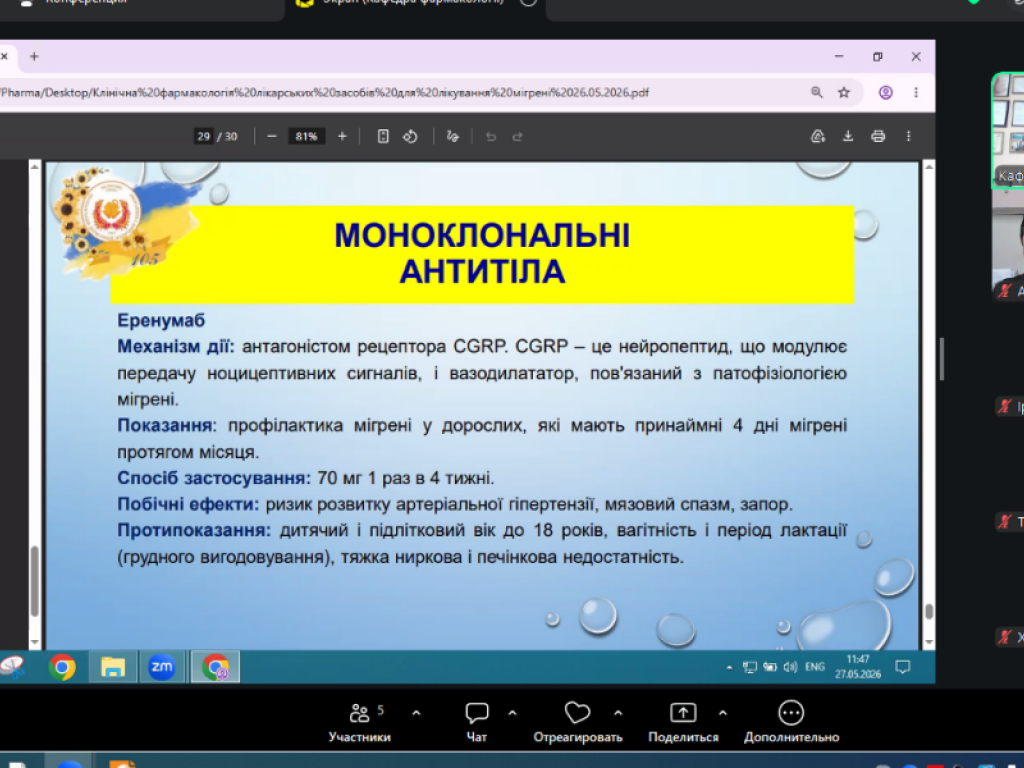
Task: Click the Протипоказання label
Action: [x=194, y=530]
